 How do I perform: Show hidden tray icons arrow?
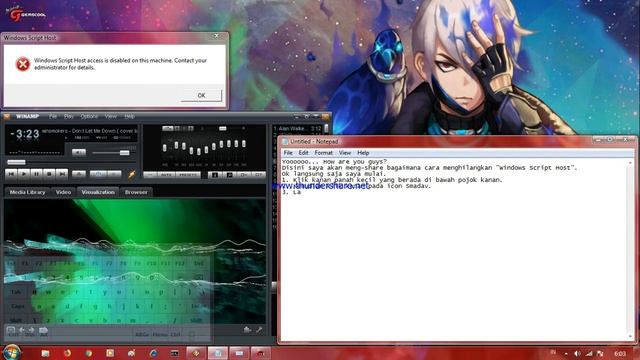coord(566,353)
